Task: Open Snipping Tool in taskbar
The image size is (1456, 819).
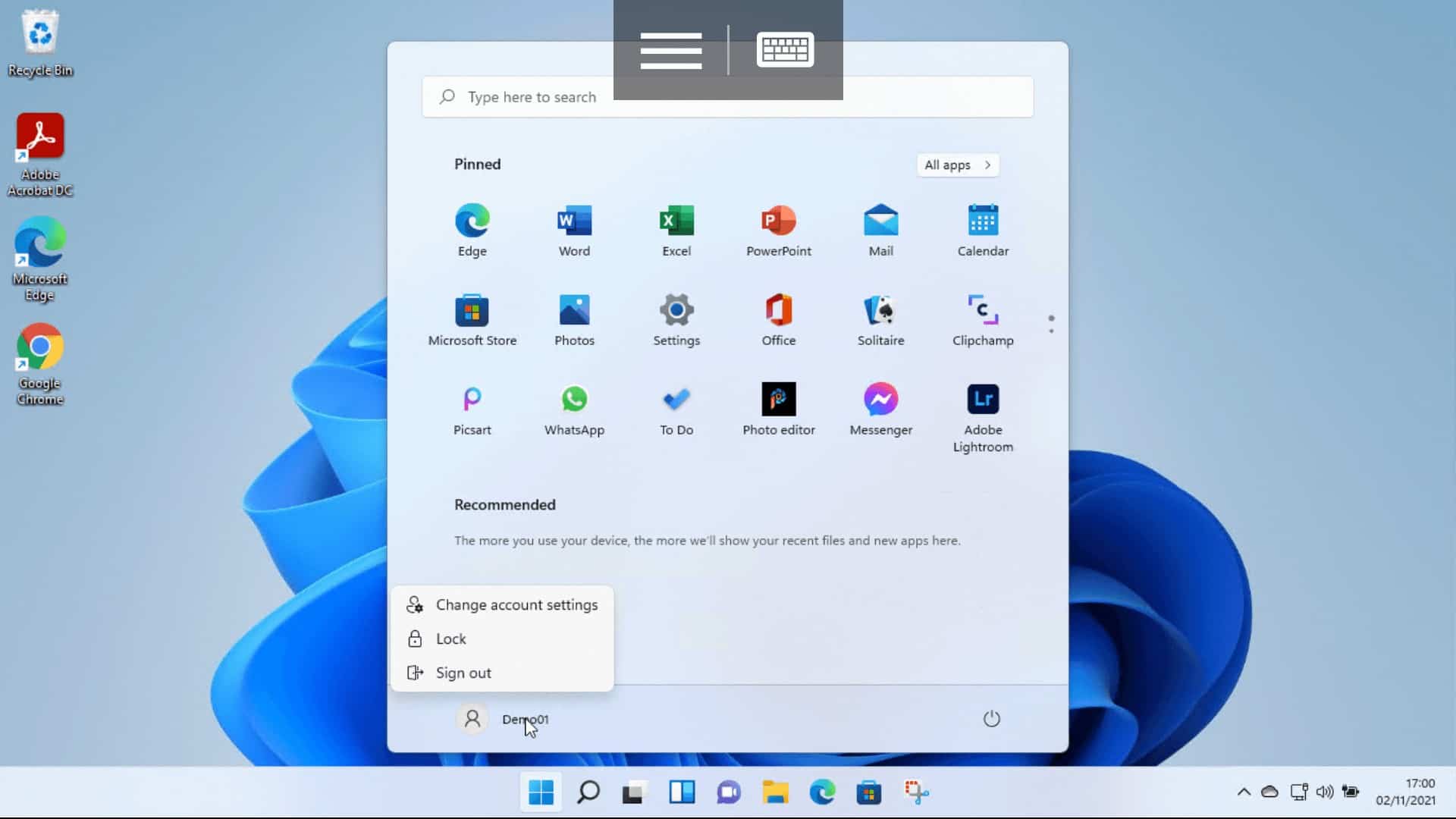Action: 916,792
